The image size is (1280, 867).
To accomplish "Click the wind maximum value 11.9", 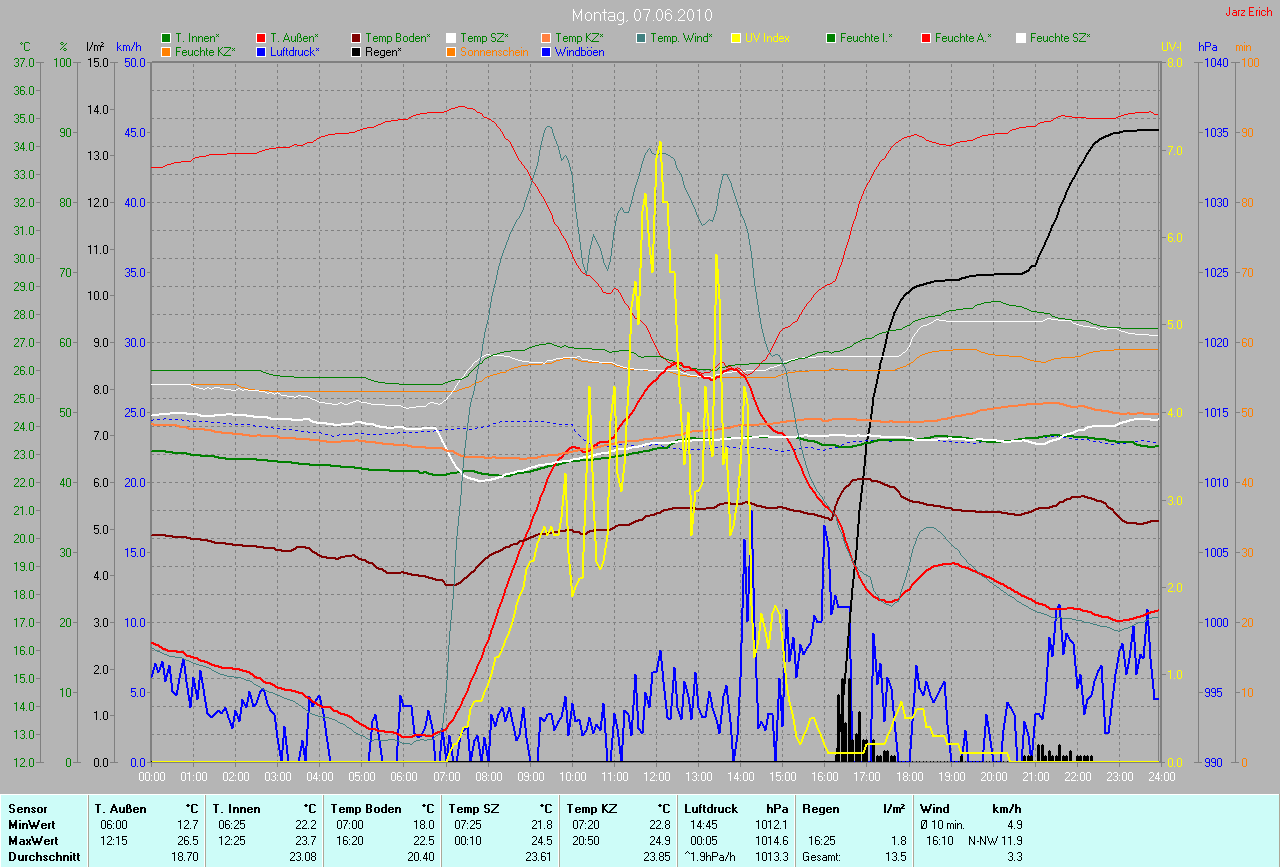I will coord(1012,840).
